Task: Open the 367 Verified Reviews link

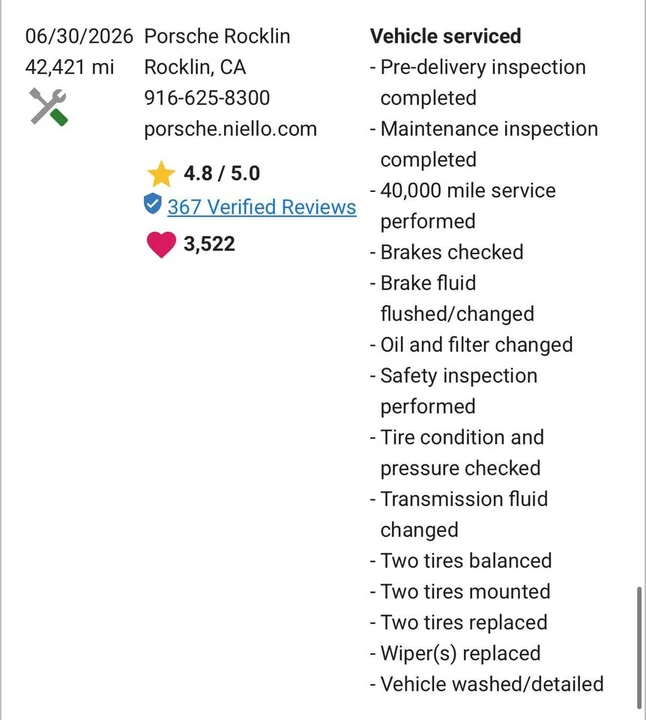Action: [x=262, y=207]
